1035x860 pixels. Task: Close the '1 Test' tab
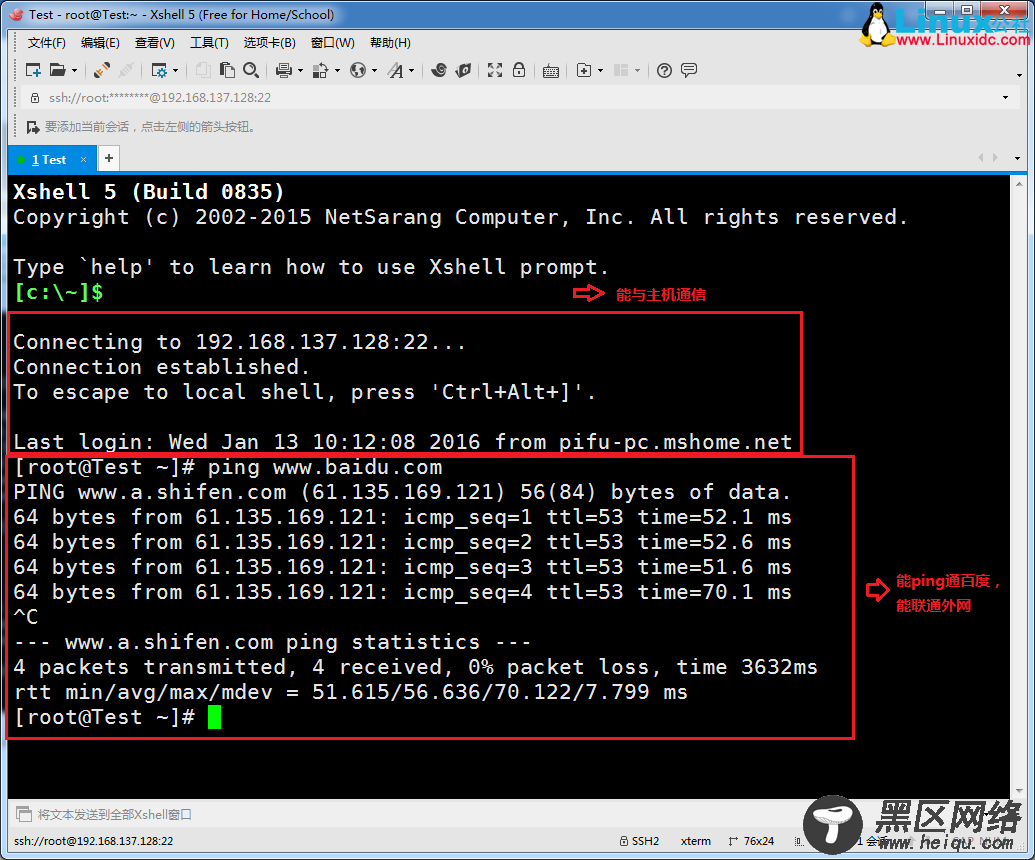[x=83, y=159]
